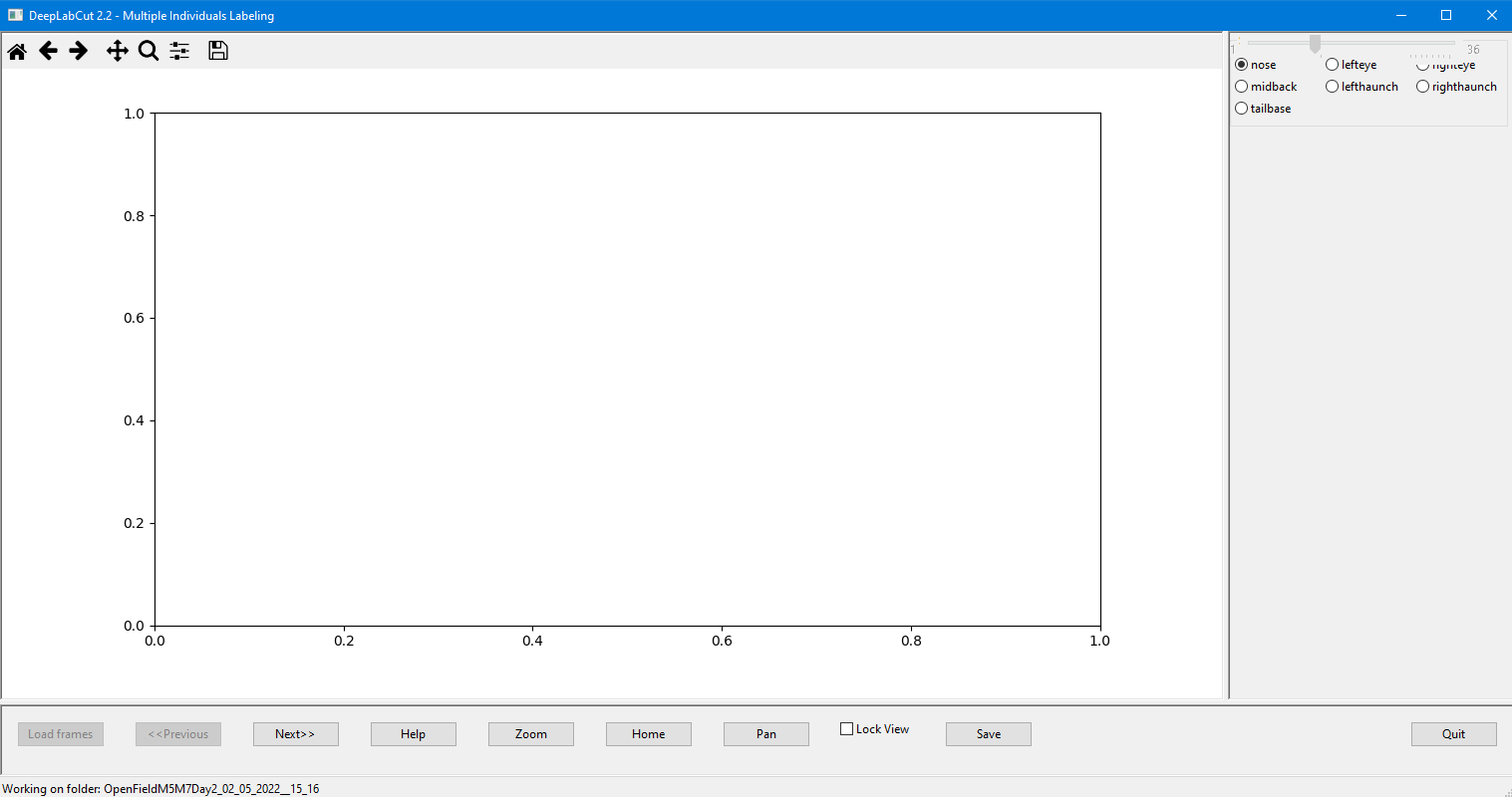Click the floppy disk save figure icon
This screenshot has width=1512, height=797.
(x=217, y=50)
